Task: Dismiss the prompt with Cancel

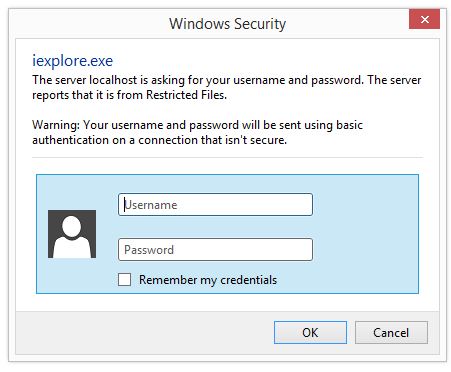Action: [391, 332]
